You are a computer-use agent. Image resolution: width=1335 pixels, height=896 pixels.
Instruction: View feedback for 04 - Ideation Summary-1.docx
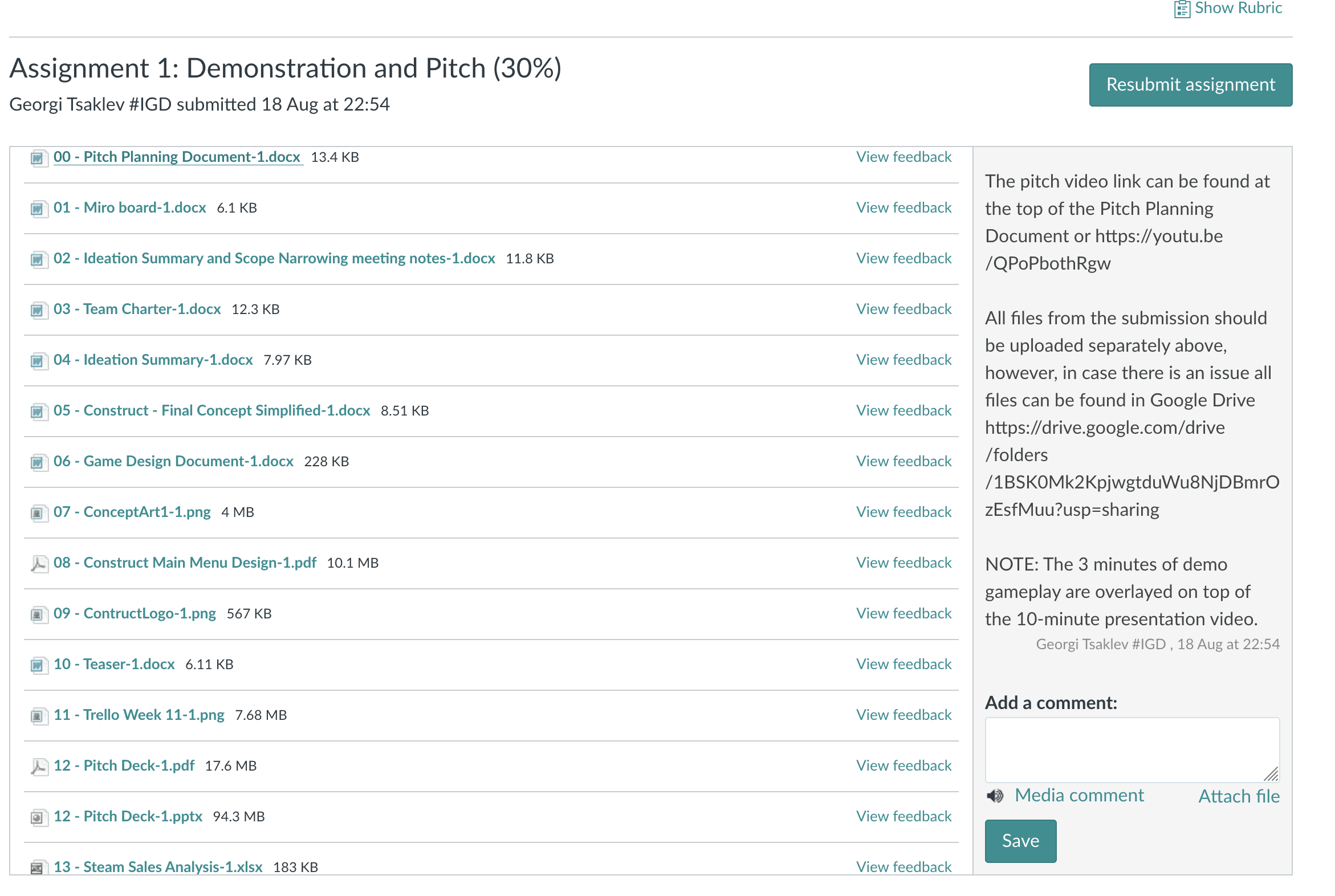[903, 360]
